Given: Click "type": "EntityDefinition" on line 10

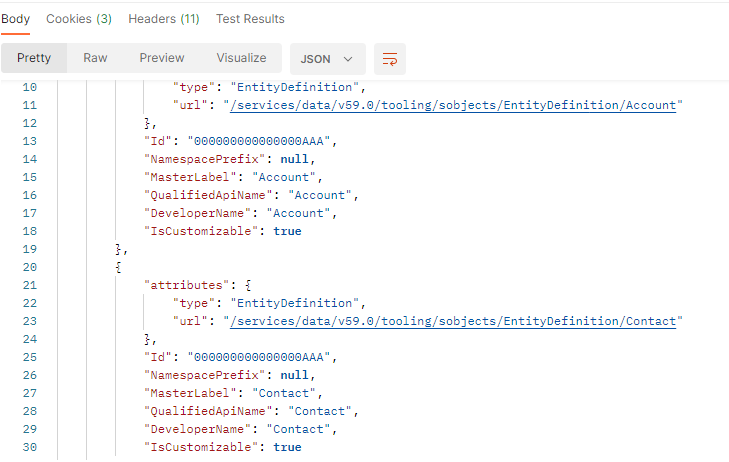Looking at the screenshot, I should pyautogui.click(x=269, y=87).
